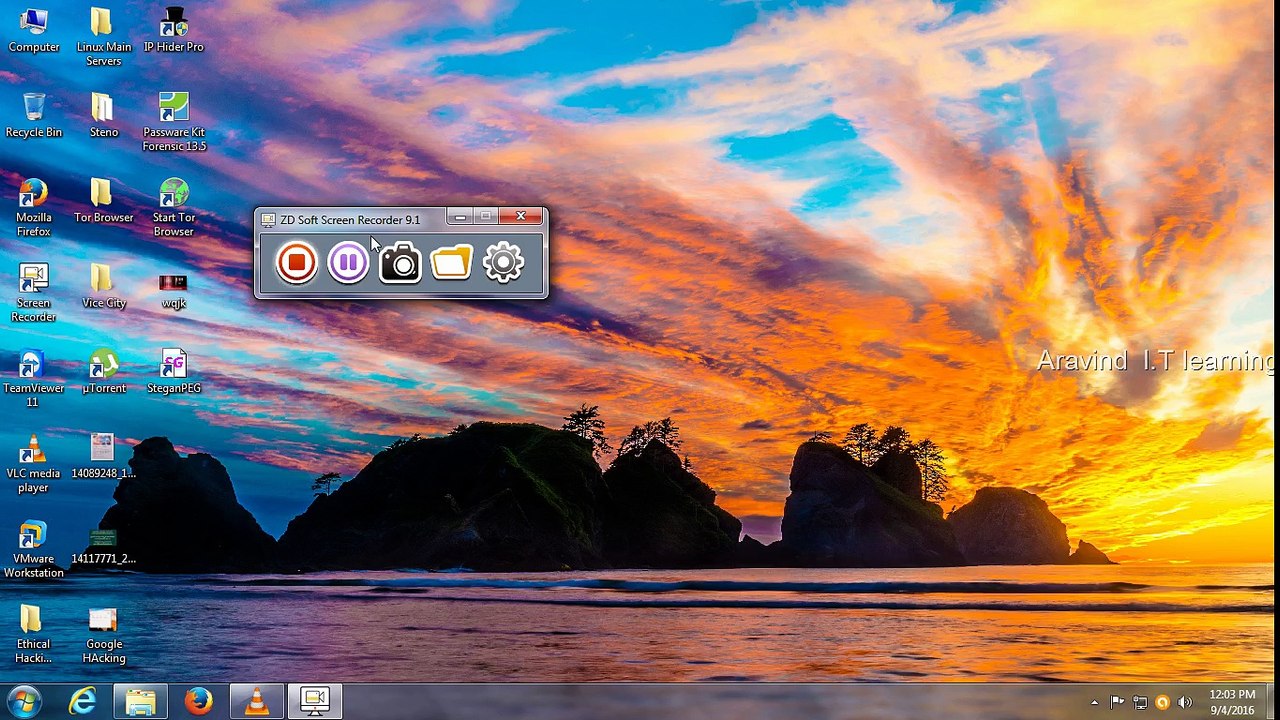
Task: Launch VLC media player desktop shortcut
Action: (34, 463)
